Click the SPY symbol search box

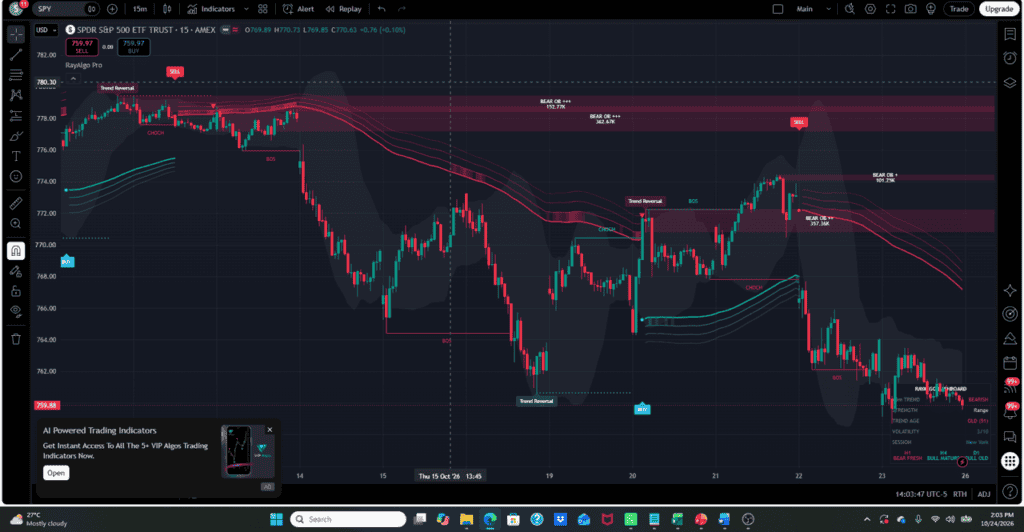pyautogui.click(x=59, y=8)
